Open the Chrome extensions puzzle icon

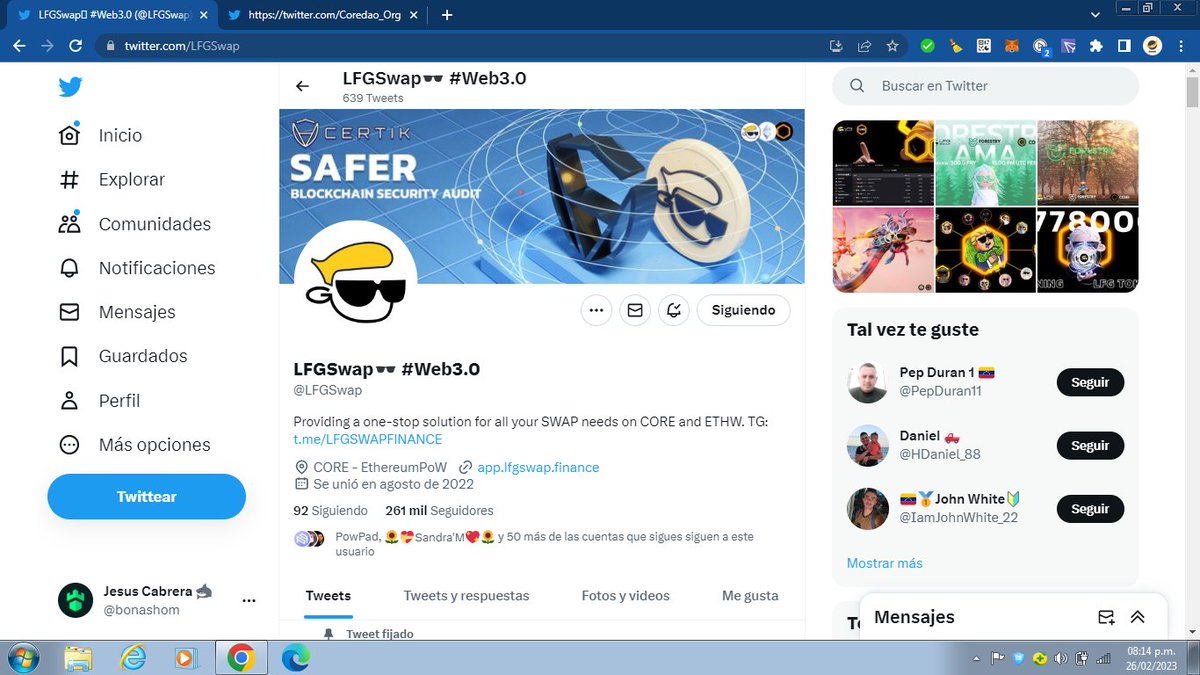coord(1096,45)
